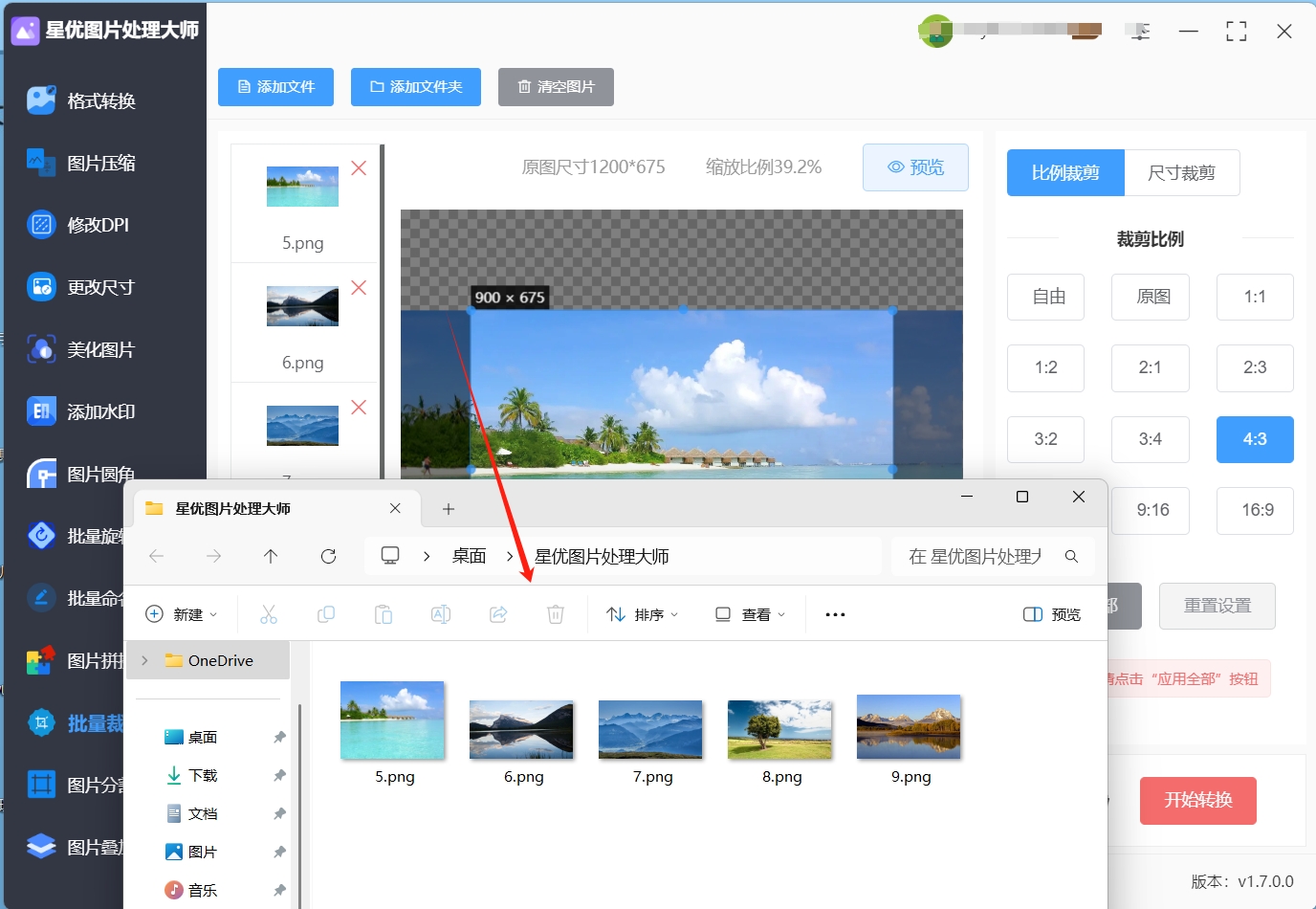Select the 3:4 crop ratio

[1151, 440]
